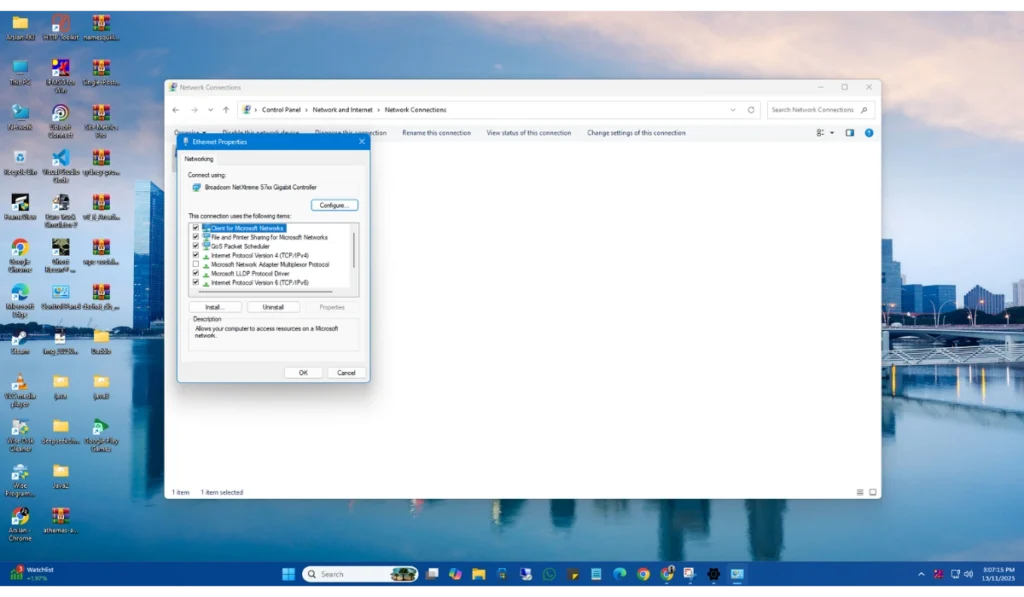The height and width of the screenshot is (597, 1024).
Task: Click the Windows Start button
Action: 288,574
